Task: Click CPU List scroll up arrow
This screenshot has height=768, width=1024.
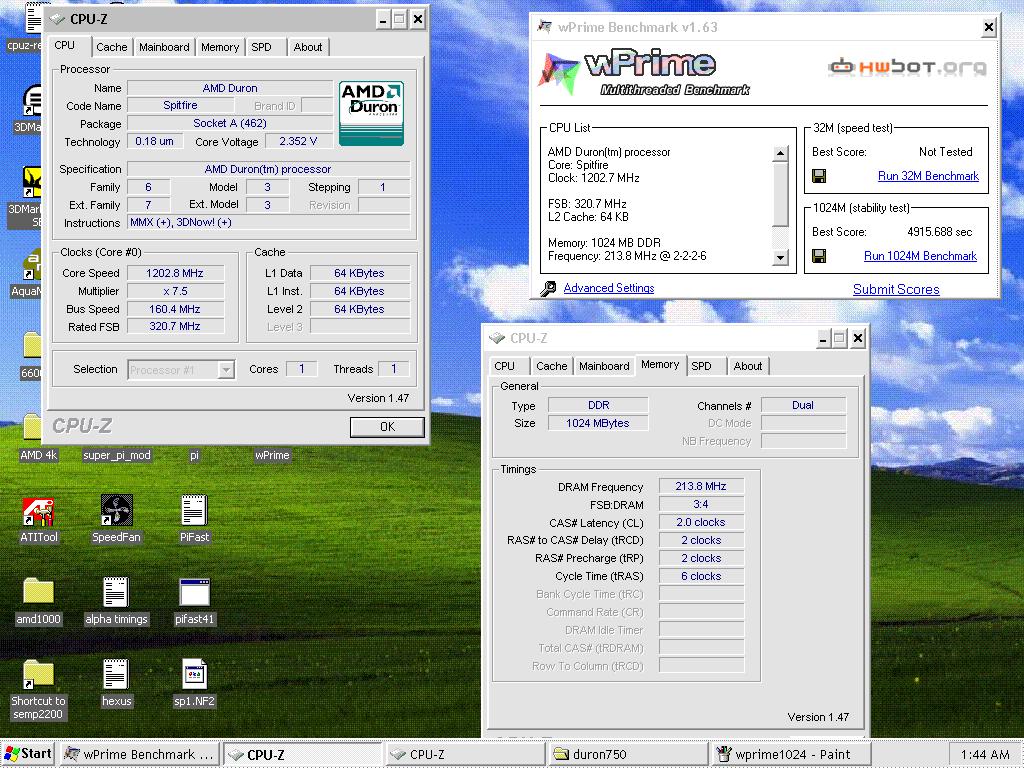Action: [780, 153]
